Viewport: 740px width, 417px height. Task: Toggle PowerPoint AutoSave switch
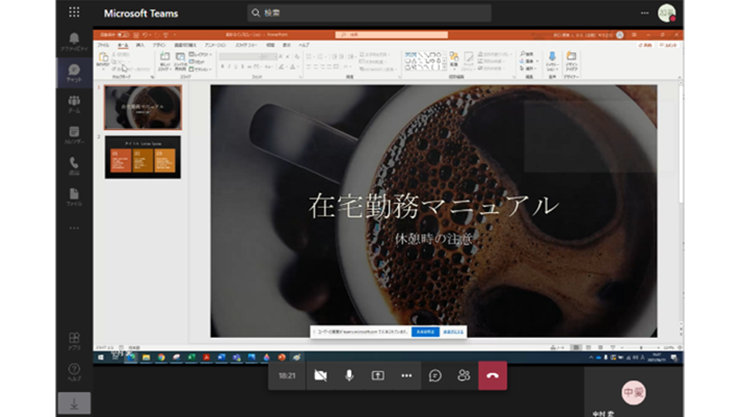pos(123,34)
